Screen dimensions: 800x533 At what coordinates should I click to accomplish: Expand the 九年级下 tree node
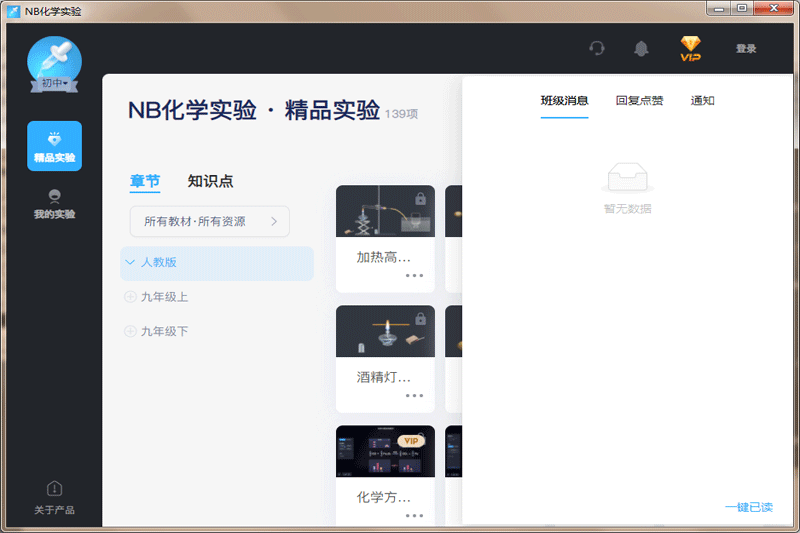(130, 331)
